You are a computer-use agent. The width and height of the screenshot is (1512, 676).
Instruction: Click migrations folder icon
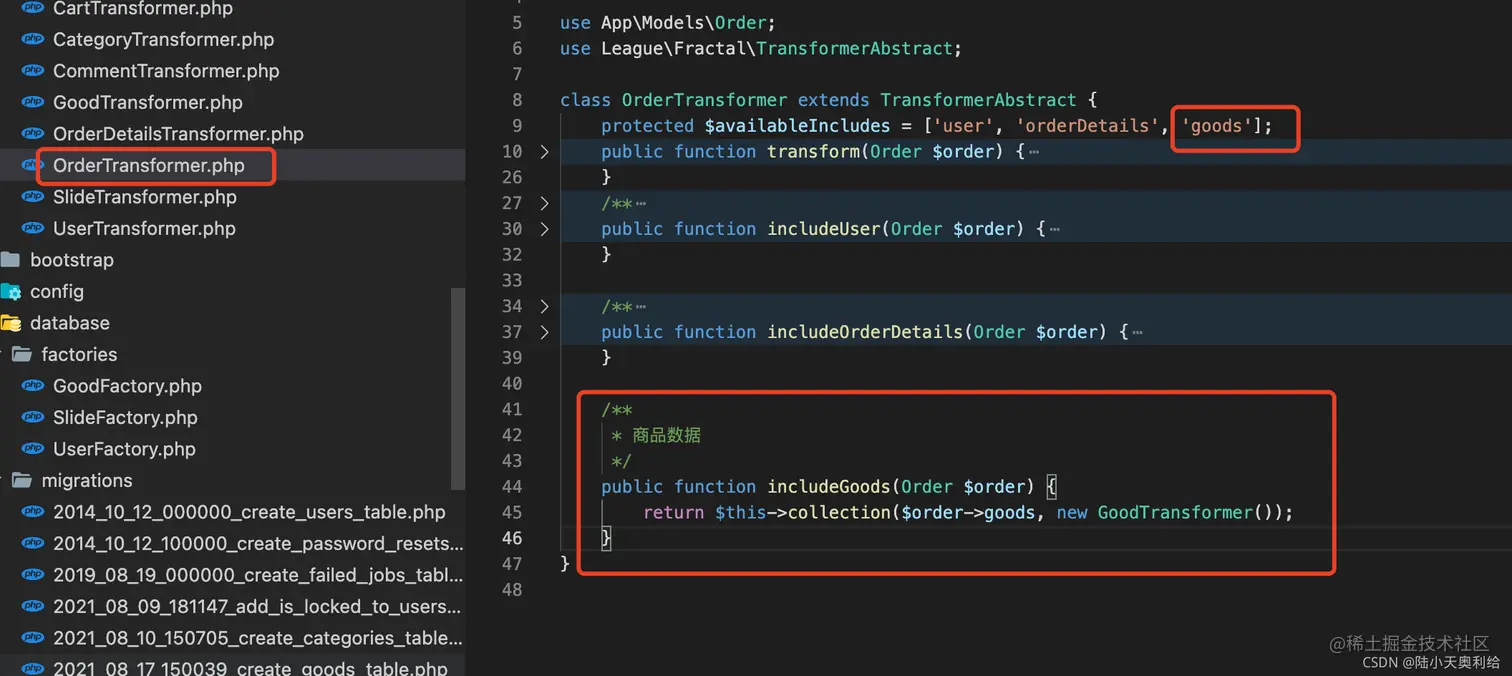click(22, 480)
